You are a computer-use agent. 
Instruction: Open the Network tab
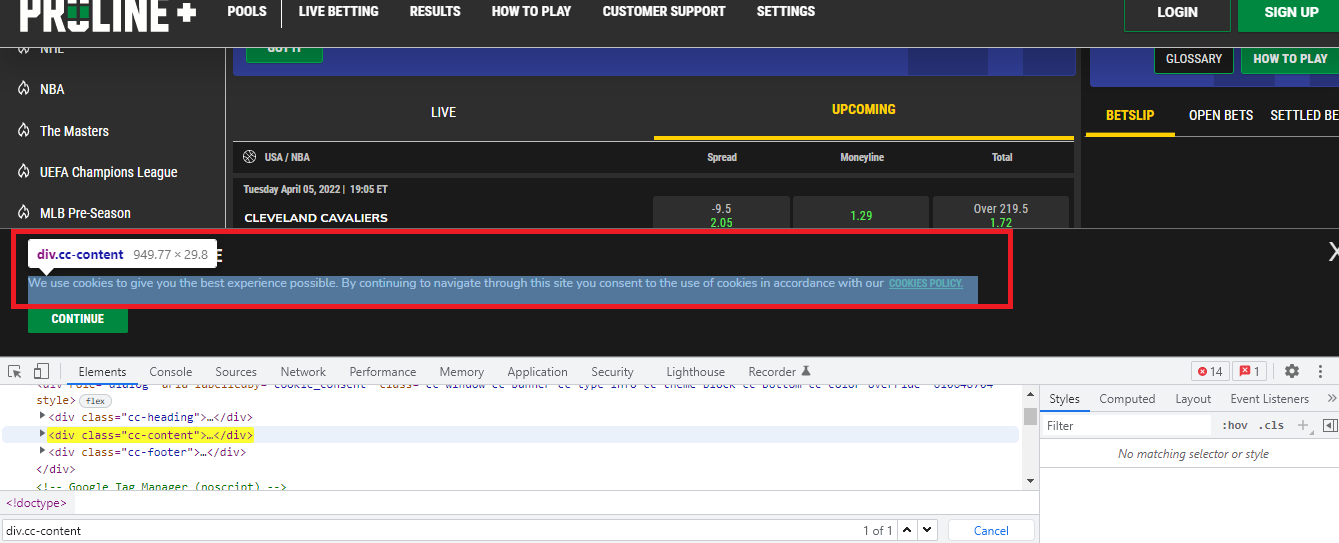[x=303, y=371]
